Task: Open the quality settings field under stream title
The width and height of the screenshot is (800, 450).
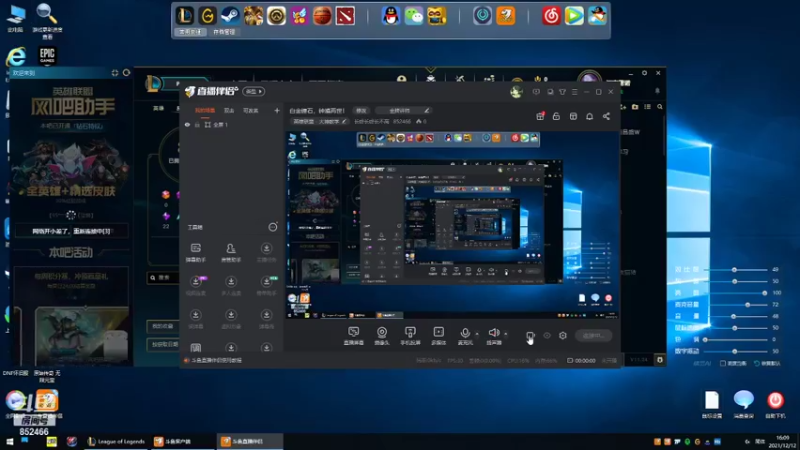Action: [x=319, y=121]
